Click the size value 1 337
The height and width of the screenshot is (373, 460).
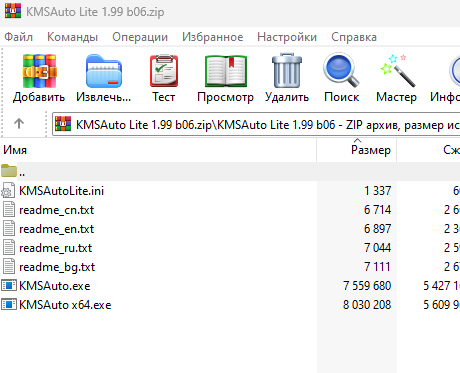377,191
